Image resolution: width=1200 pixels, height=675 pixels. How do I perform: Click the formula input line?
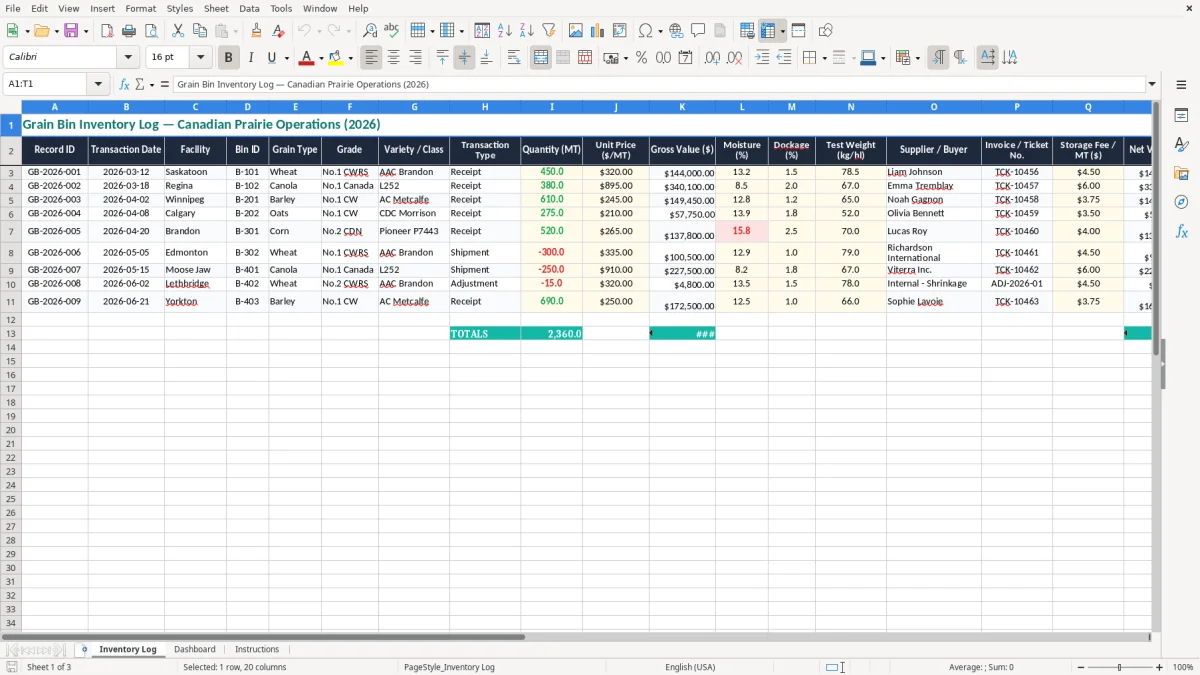tap(659, 84)
